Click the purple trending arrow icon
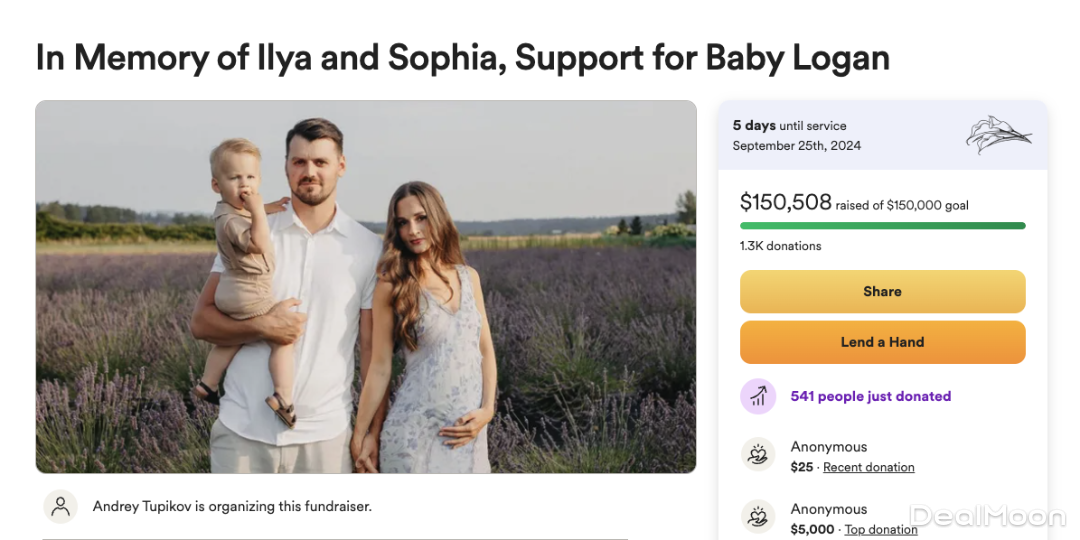This screenshot has width=1080, height=540. (758, 397)
